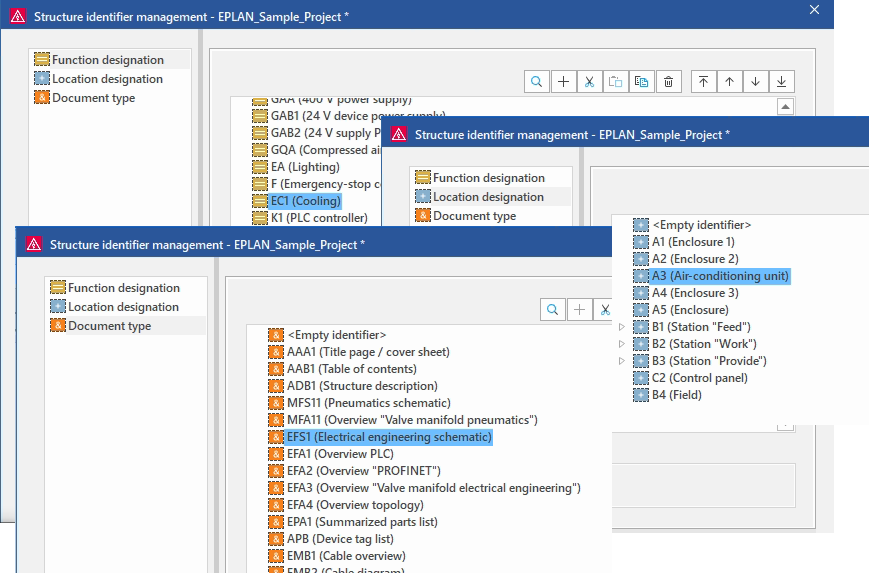This screenshot has height=573, width=869.
Task: Click the search magnifier above the document type list
Action: pyautogui.click(x=553, y=310)
